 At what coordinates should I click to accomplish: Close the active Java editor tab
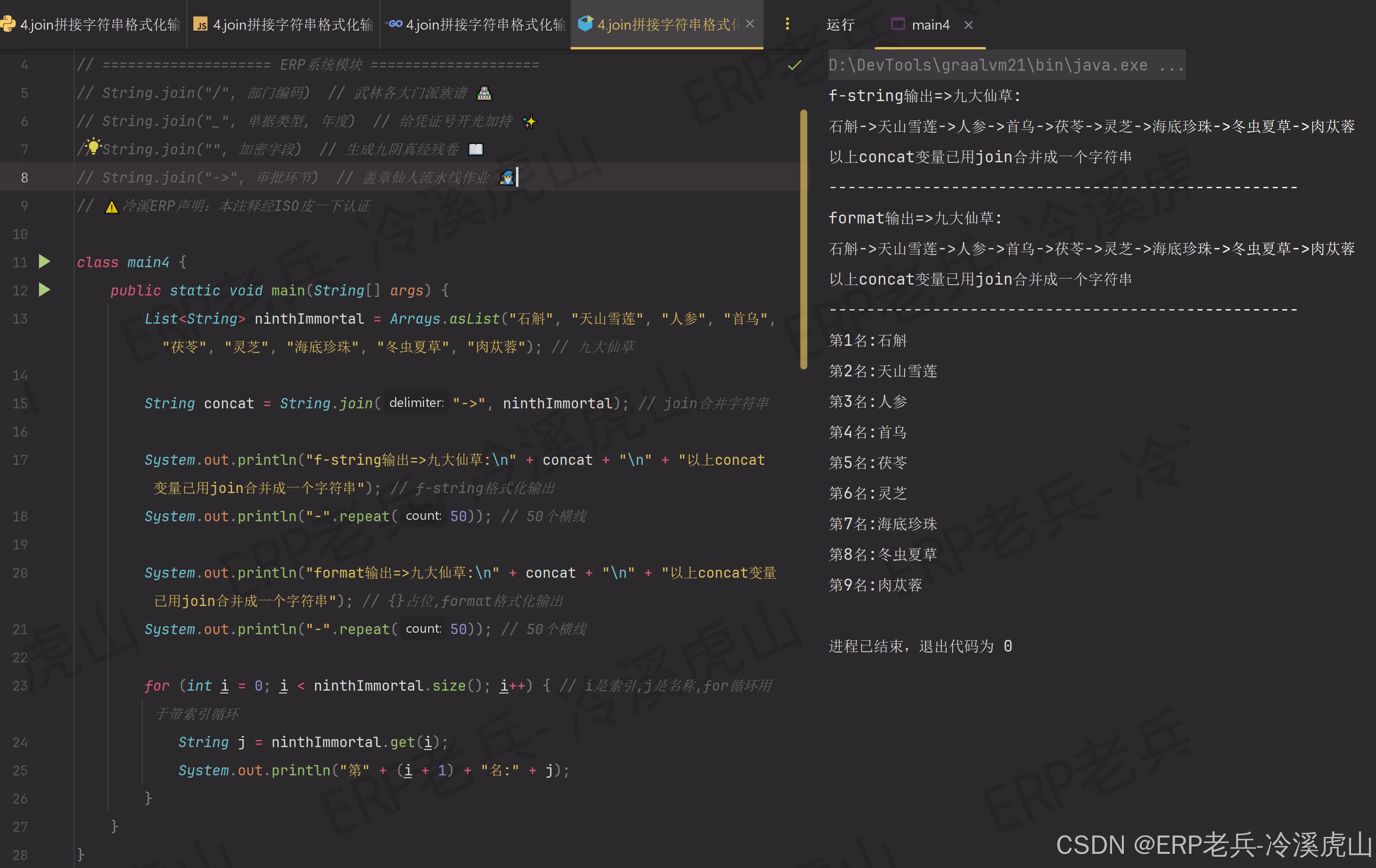click(750, 24)
